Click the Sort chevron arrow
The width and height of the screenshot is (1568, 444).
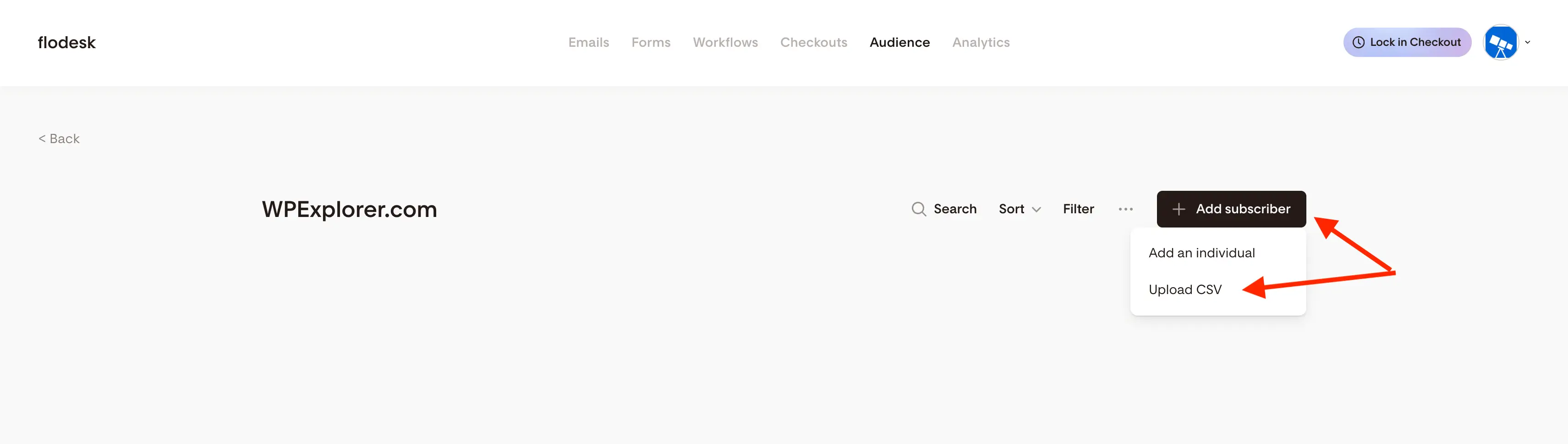1036,210
